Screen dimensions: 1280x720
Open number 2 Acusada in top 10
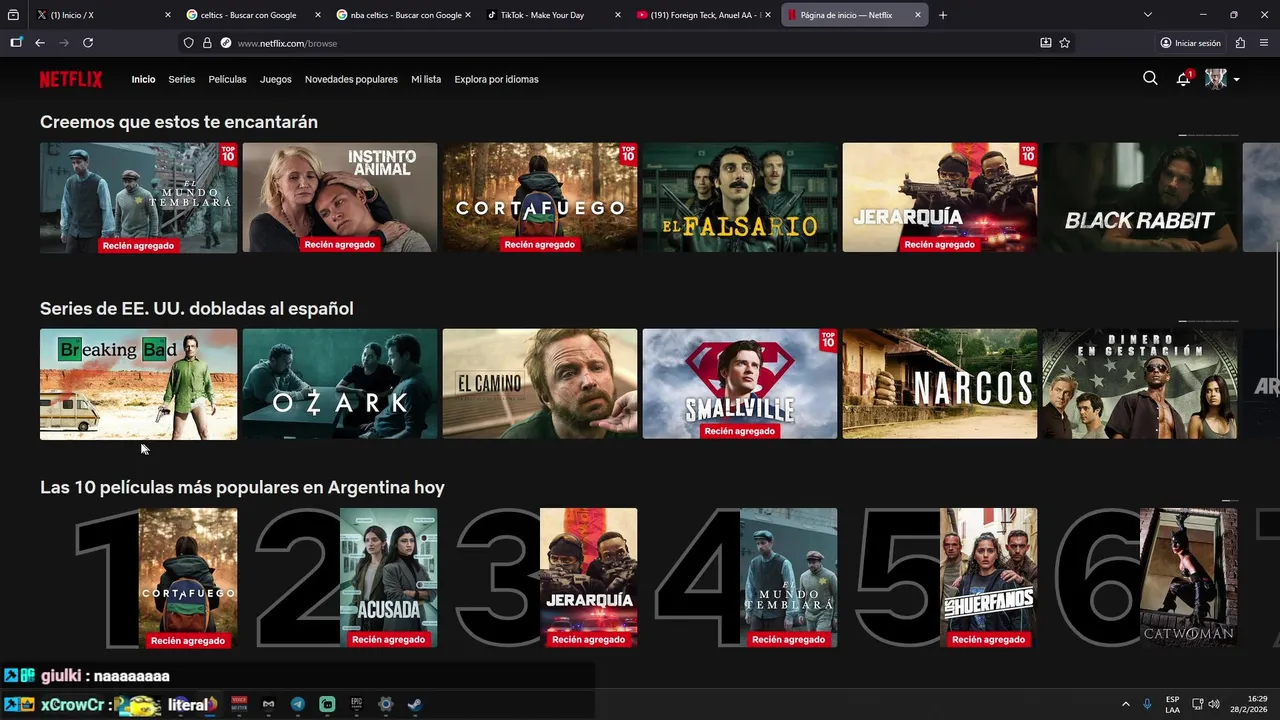coord(388,577)
